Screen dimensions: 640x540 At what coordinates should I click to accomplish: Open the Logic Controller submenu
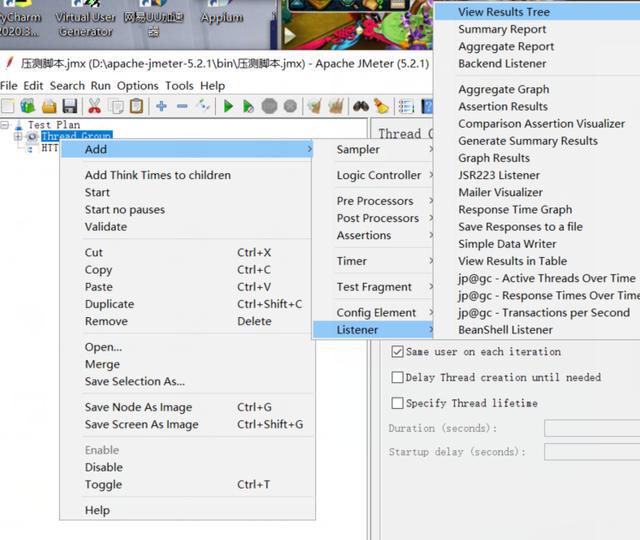(x=373, y=176)
